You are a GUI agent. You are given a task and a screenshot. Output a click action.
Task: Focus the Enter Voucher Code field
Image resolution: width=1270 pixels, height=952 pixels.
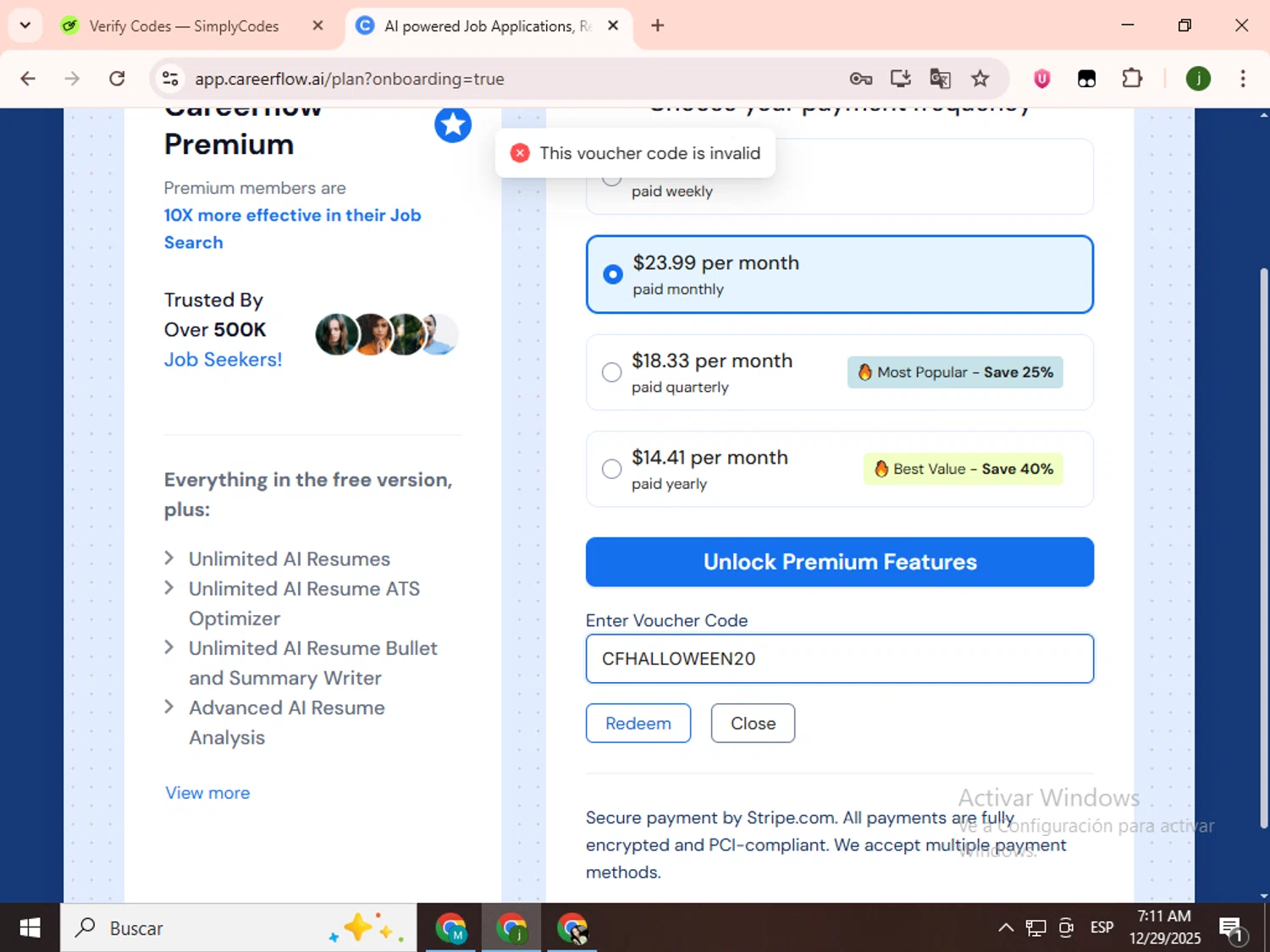(840, 658)
